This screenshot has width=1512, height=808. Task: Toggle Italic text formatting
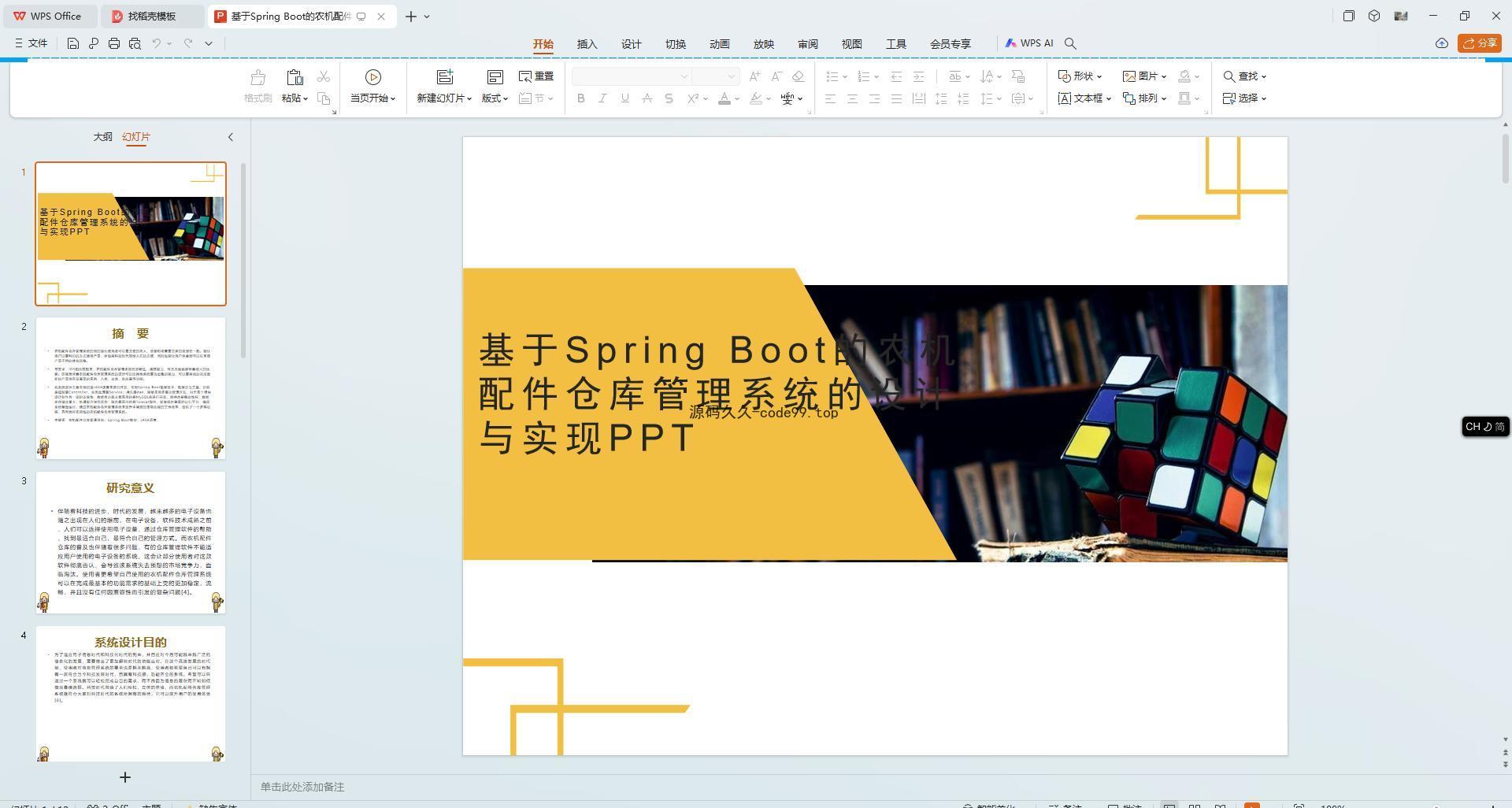pos(602,98)
